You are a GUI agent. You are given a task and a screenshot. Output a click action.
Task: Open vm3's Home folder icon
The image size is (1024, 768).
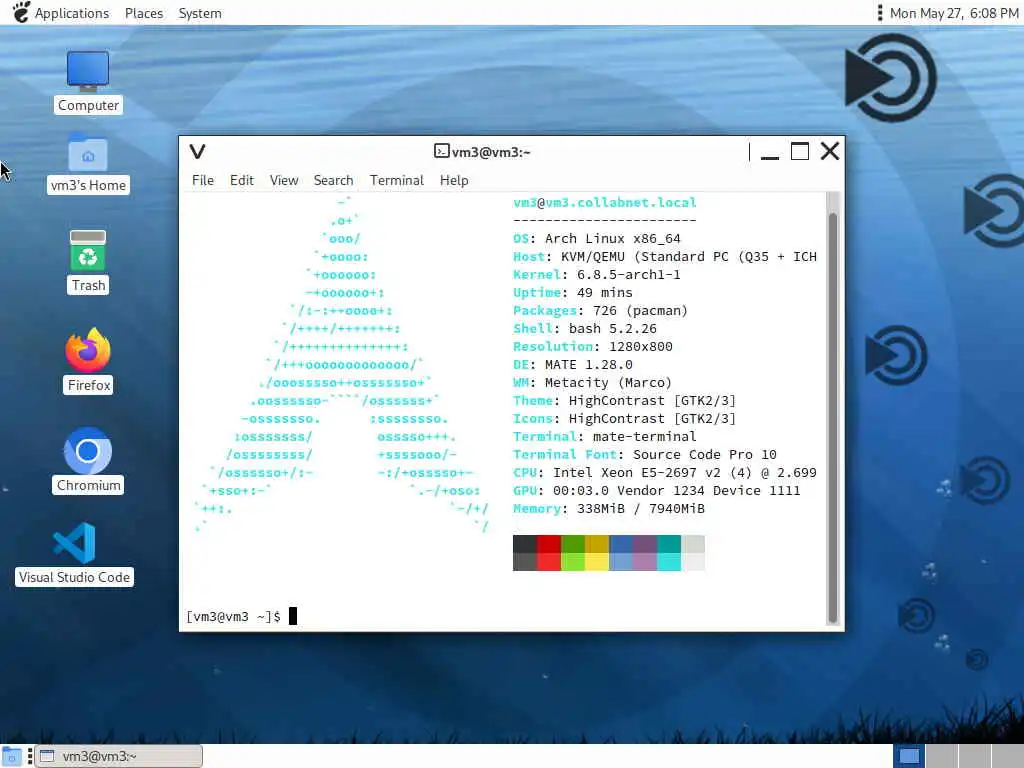pyautogui.click(x=88, y=163)
